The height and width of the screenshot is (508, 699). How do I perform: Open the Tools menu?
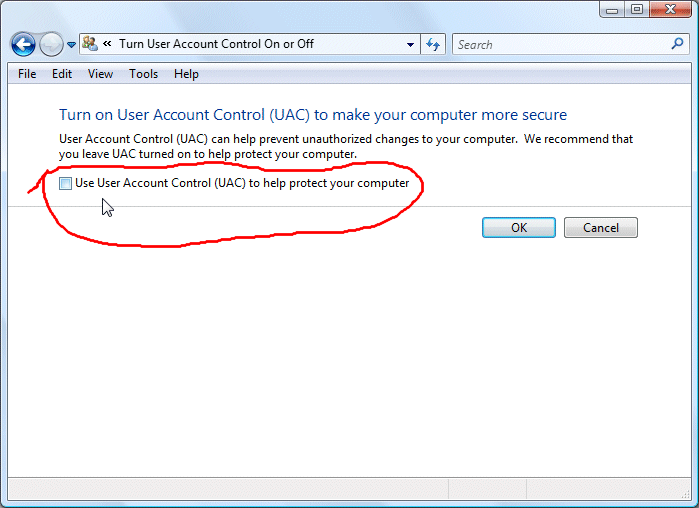click(144, 74)
